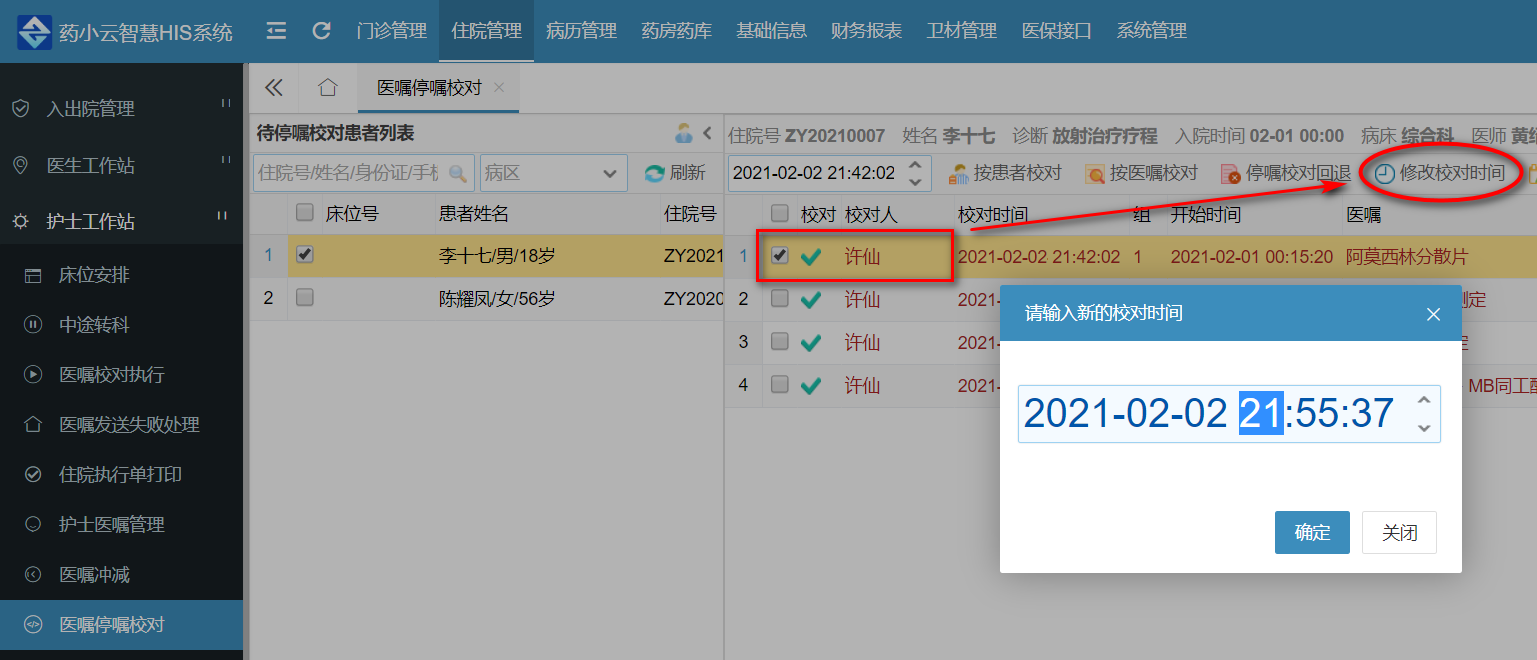Image resolution: width=1537 pixels, height=660 pixels.
Task: Open 中途转科 in the sidebar
Action: point(121,324)
